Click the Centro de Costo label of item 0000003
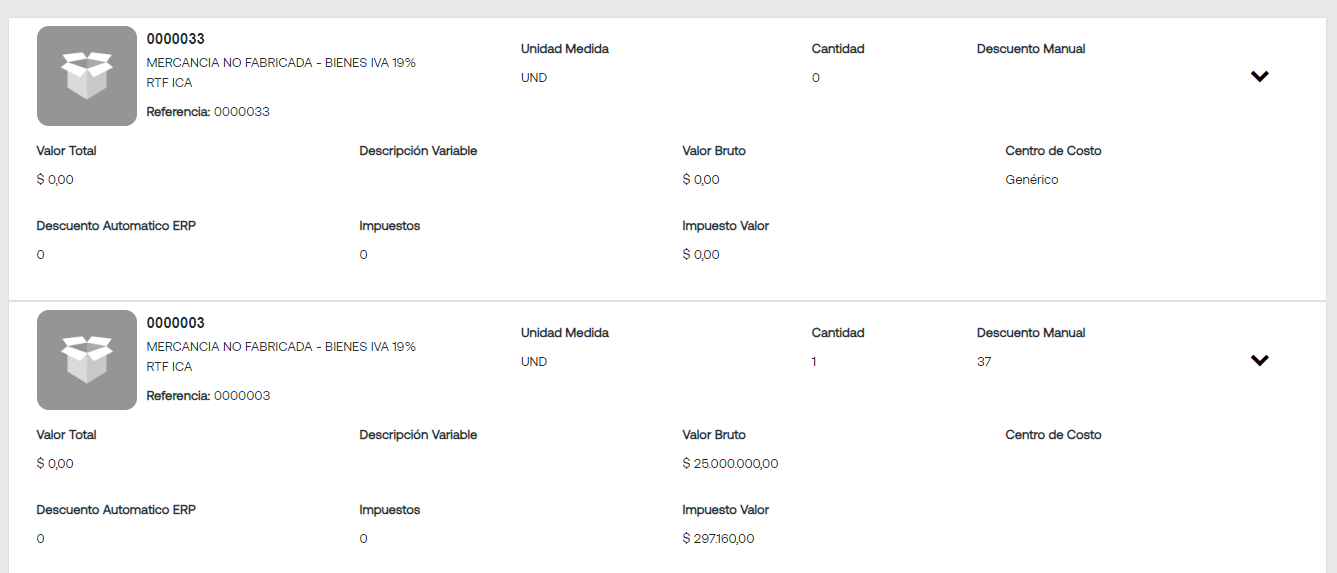 tap(1054, 435)
